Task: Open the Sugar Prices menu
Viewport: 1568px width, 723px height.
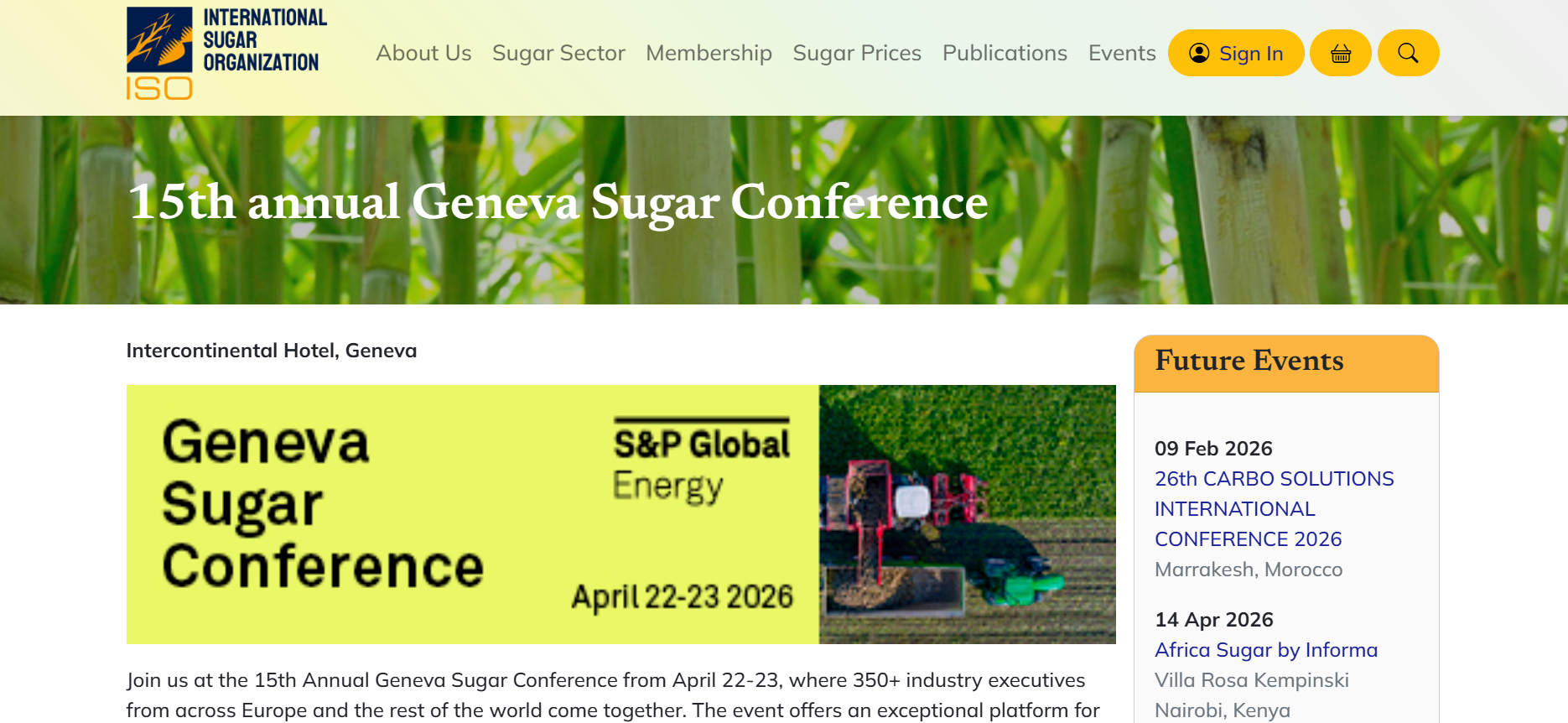Action: (856, 52)
